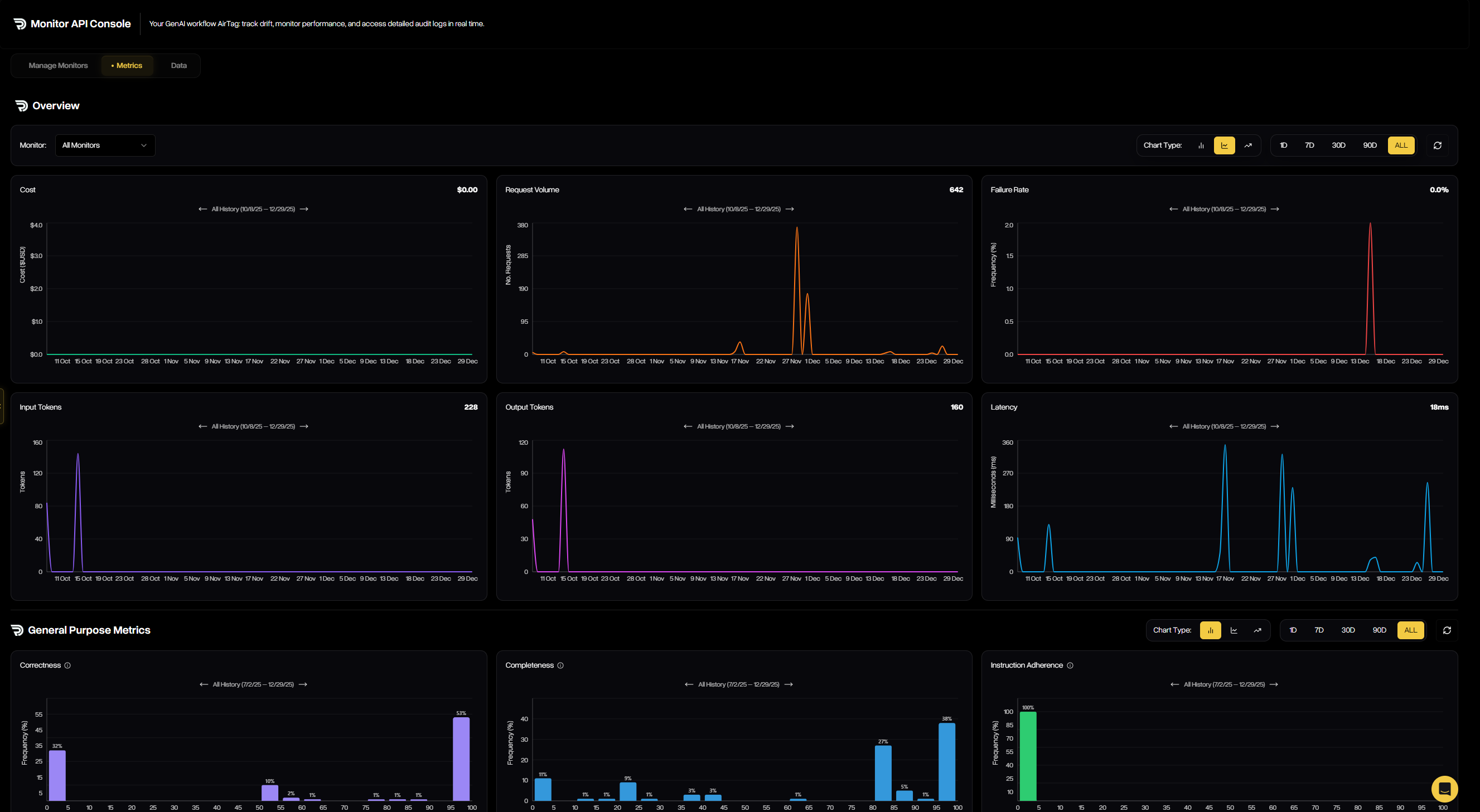Select the line chart type under General Purpose Metrics

tap(1234, 630)
